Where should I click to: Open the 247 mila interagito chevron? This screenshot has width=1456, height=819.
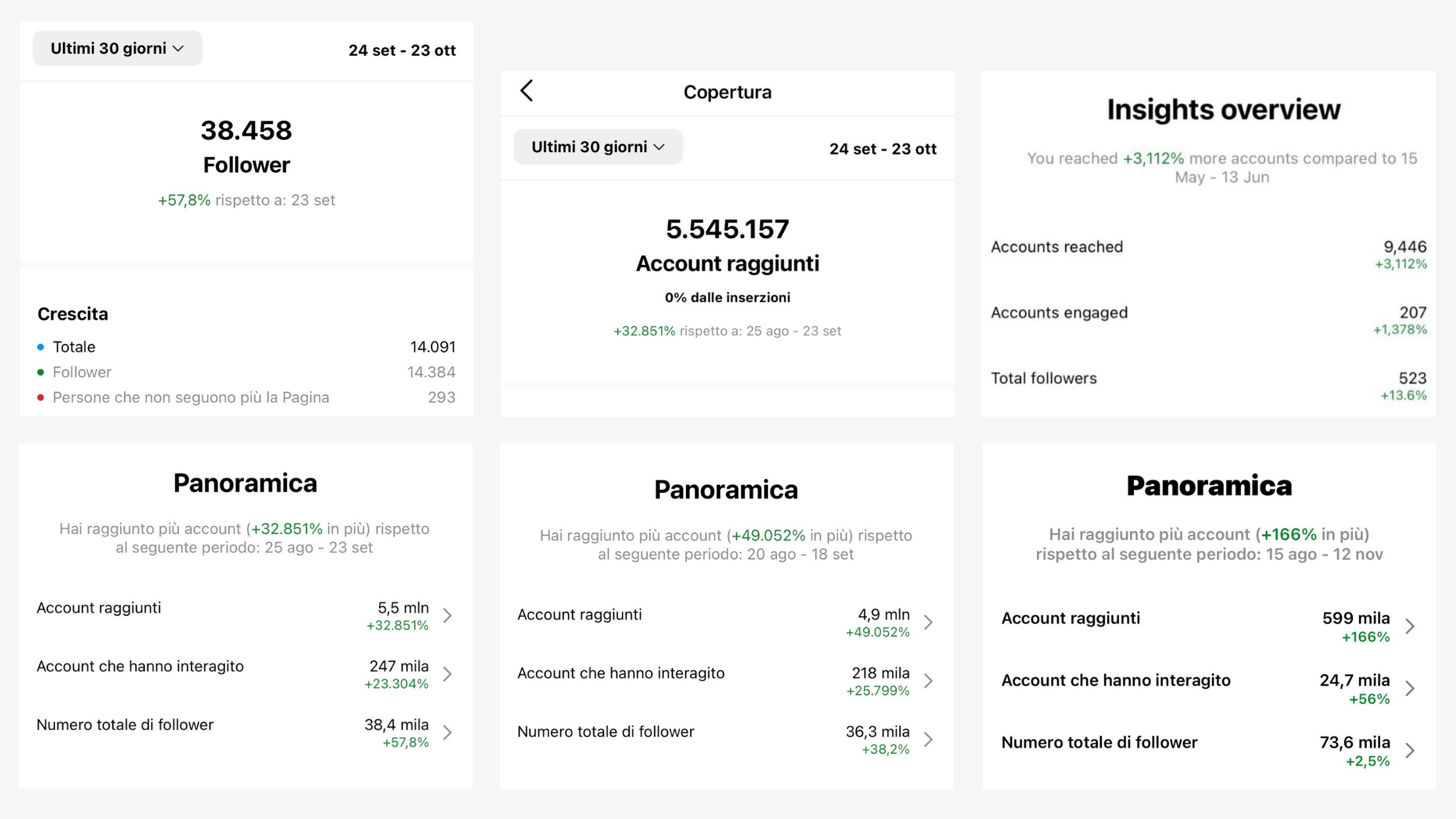click(448, 674)
